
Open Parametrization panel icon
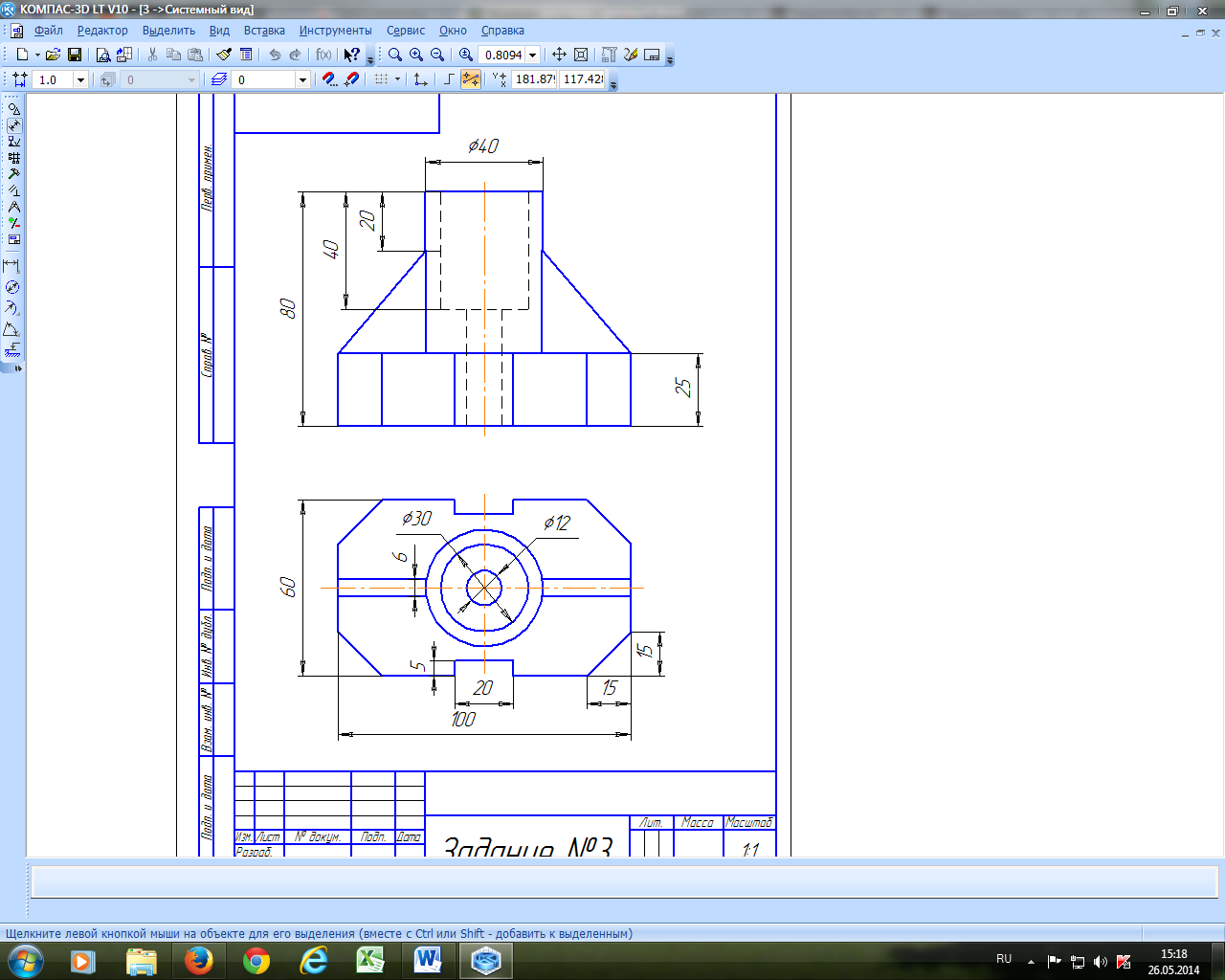tap(13, 190)
